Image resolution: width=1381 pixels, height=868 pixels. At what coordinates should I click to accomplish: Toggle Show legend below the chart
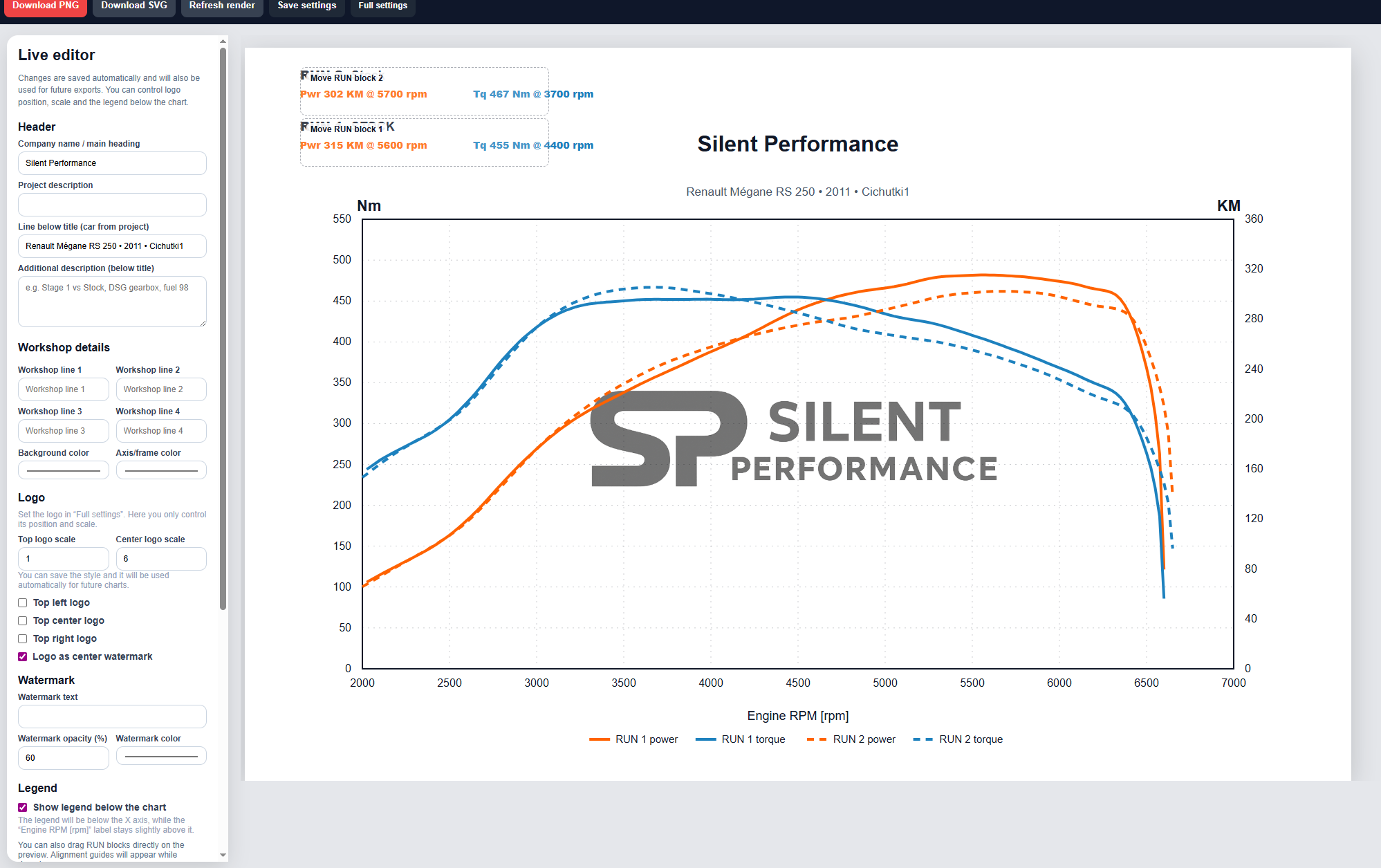coord(23,808)
